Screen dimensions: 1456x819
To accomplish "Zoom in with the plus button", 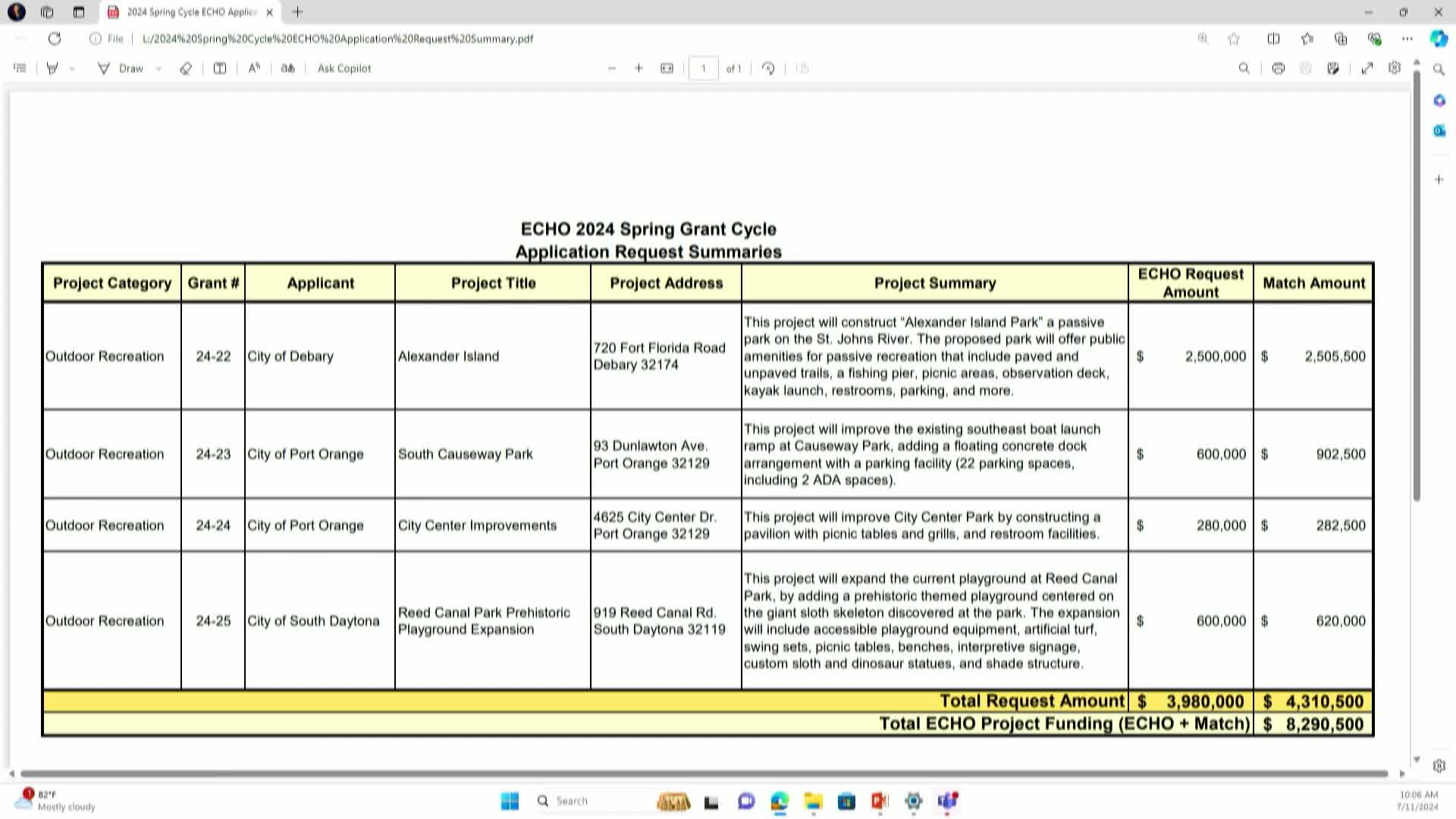I will click(x=639, y=68).
